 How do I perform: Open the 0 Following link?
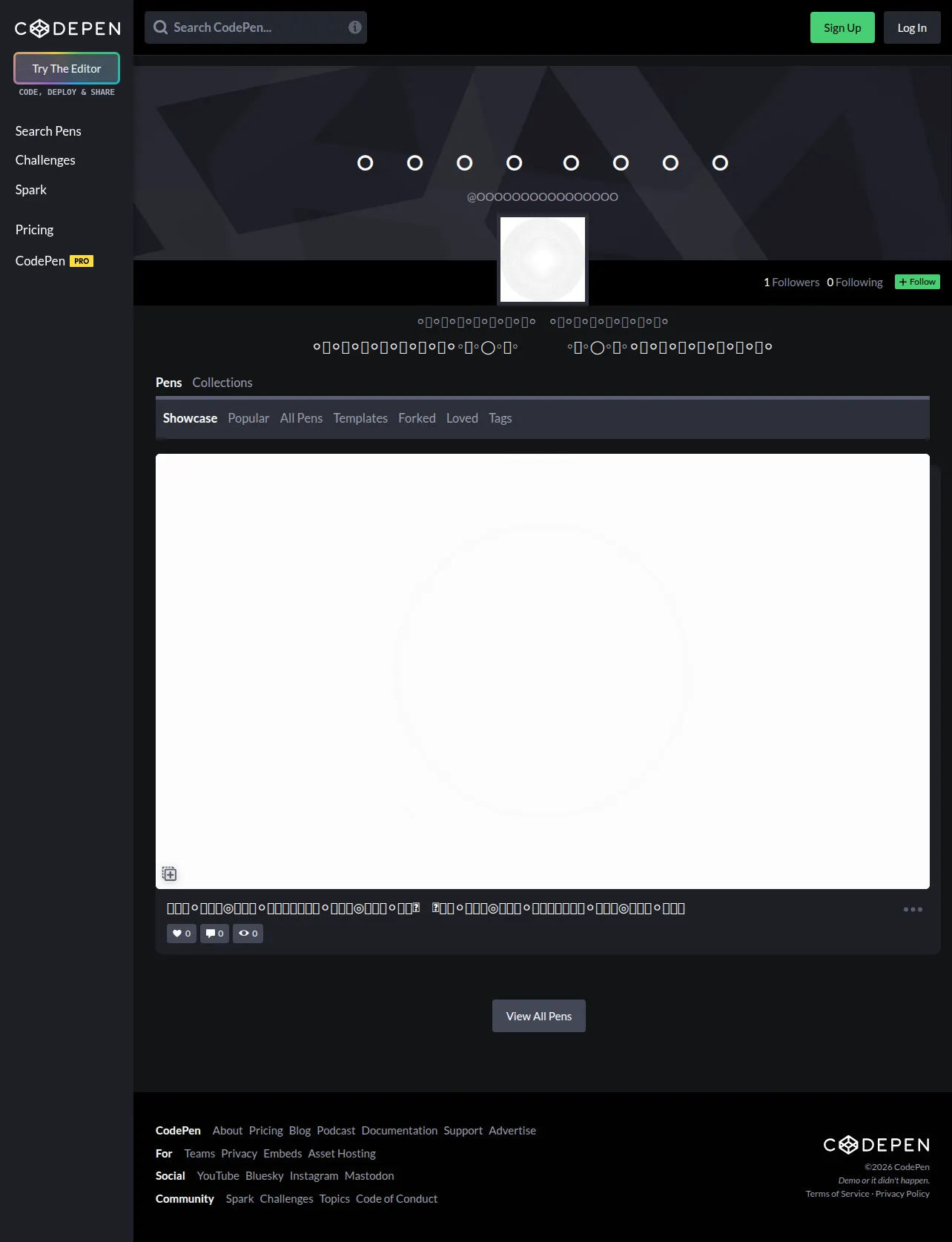855,283
